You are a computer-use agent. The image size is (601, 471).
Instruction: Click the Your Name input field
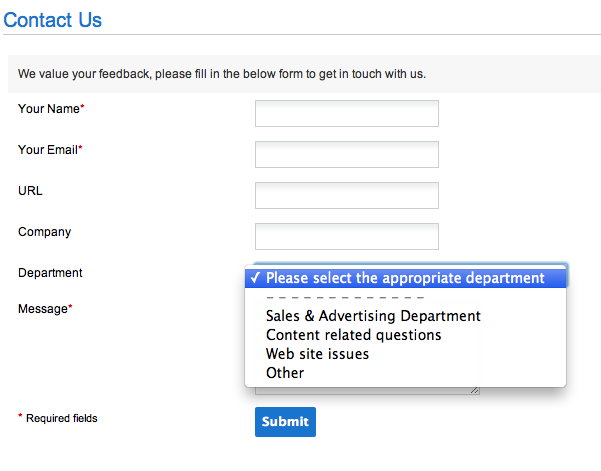point(346,113)
